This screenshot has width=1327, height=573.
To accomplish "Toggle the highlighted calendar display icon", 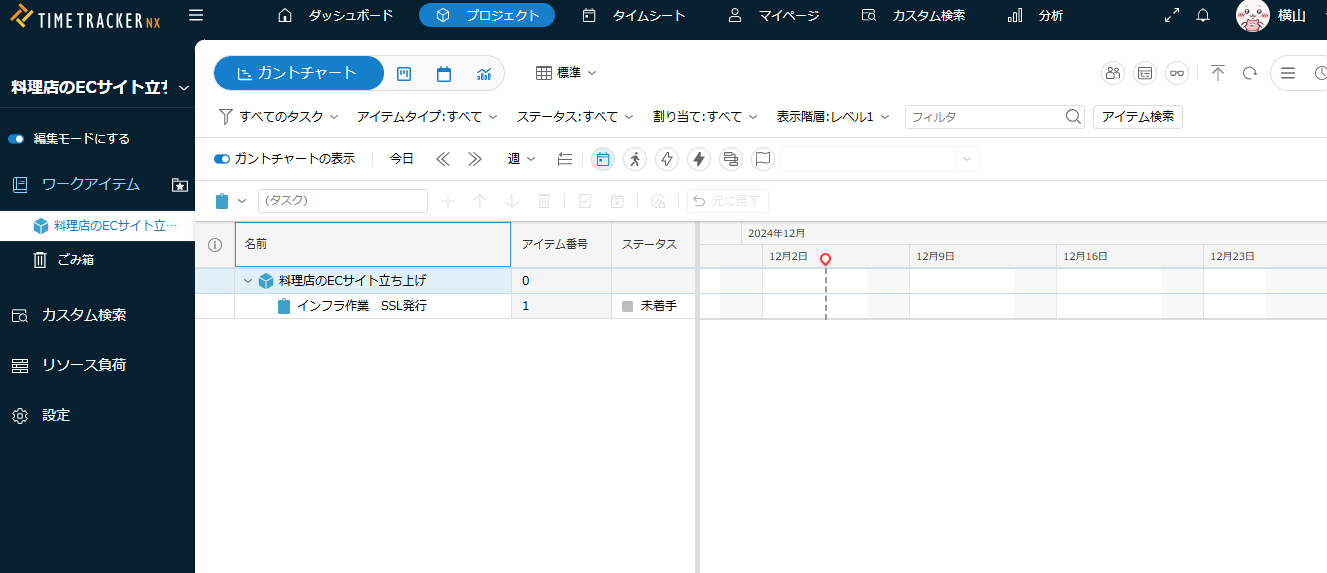I will point(603,159).
